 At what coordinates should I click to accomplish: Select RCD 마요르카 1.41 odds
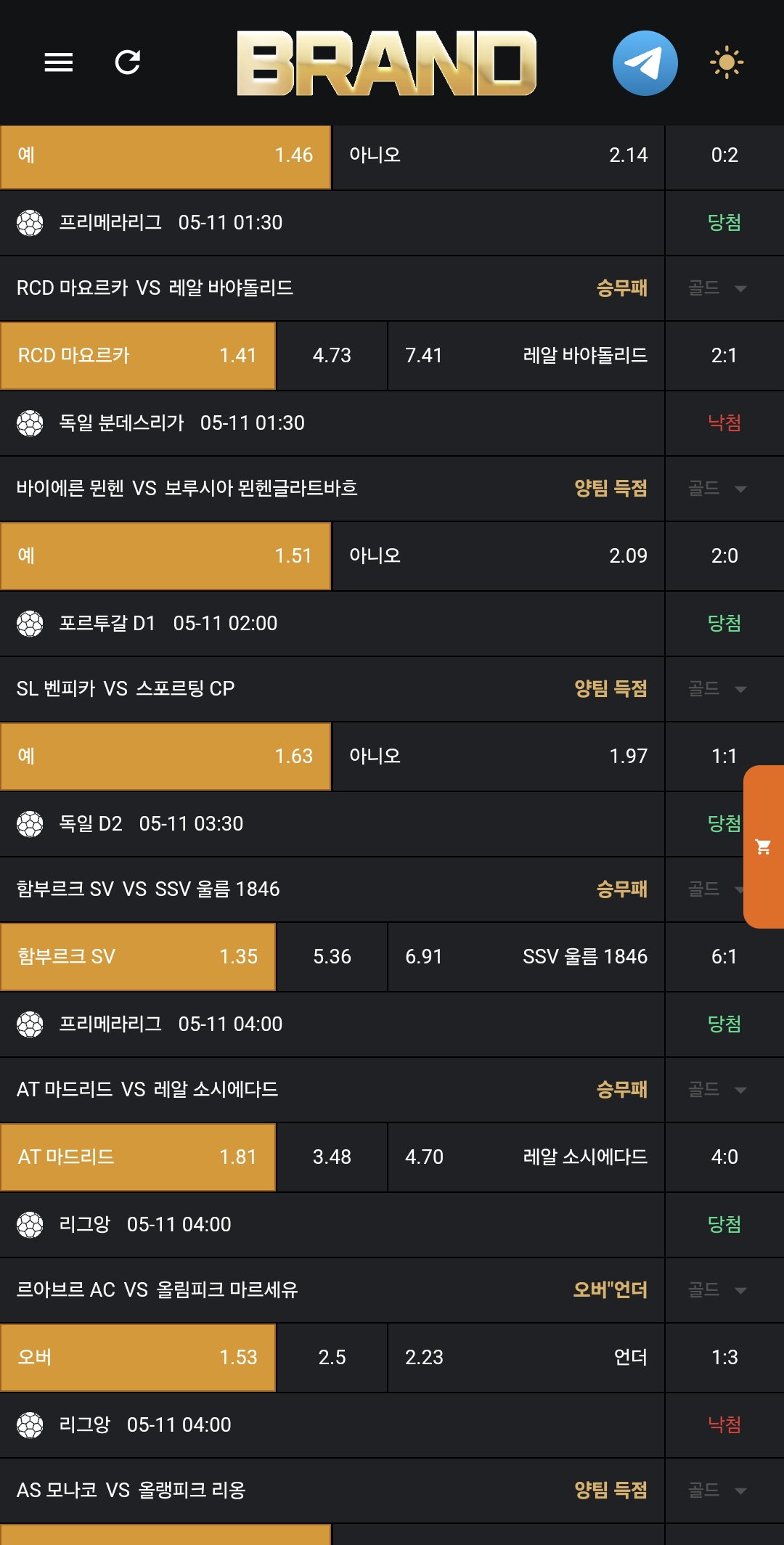pyautogui.click(x=138, y=356)
